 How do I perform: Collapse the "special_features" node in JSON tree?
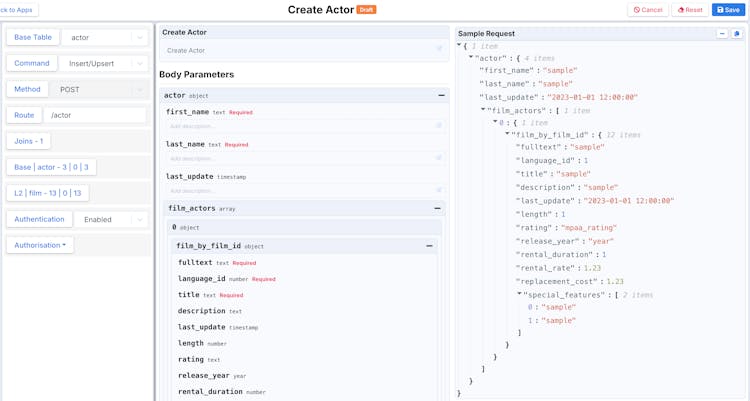520,295
